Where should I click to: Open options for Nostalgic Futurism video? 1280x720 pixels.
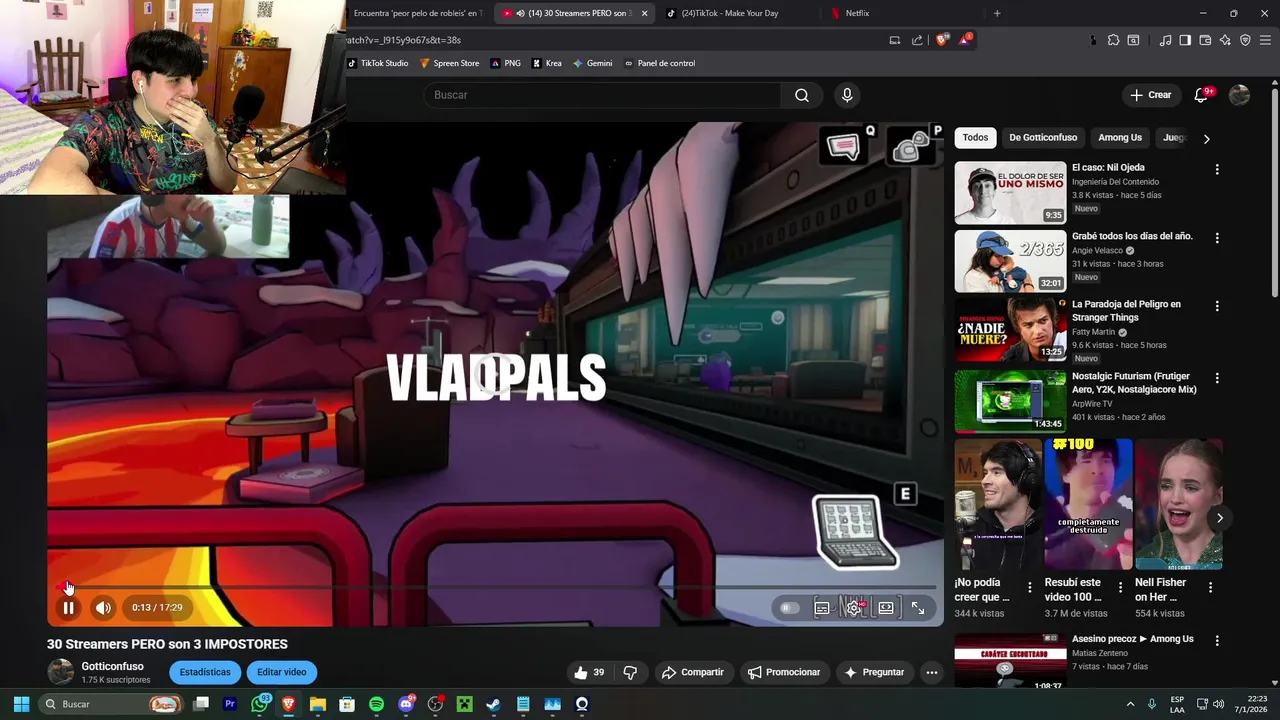click(x=1217, y=379)
